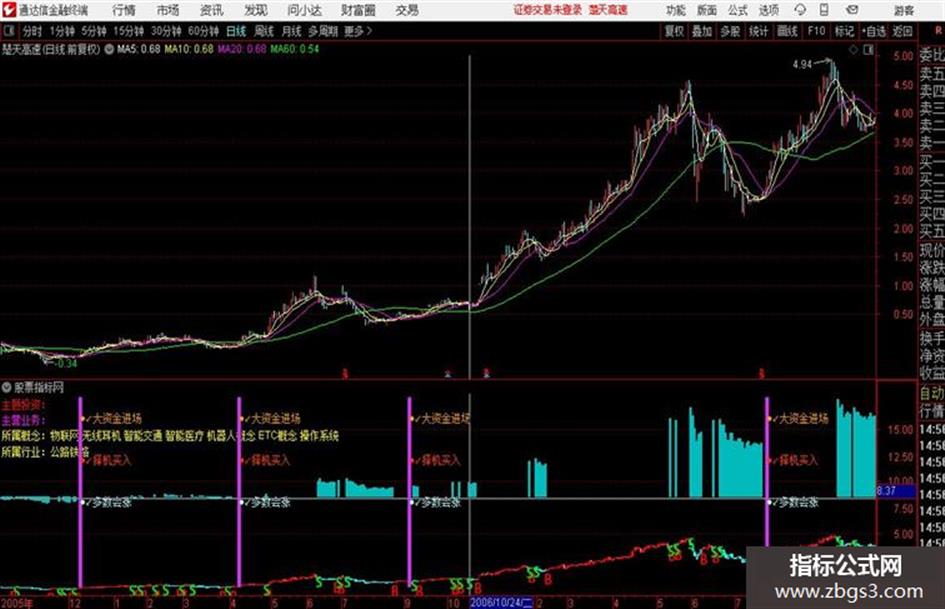Image resolution: width=945 pixels, height=609 pixels.
Task: Open the 市场 menu
Action: (x=167, y=10)
